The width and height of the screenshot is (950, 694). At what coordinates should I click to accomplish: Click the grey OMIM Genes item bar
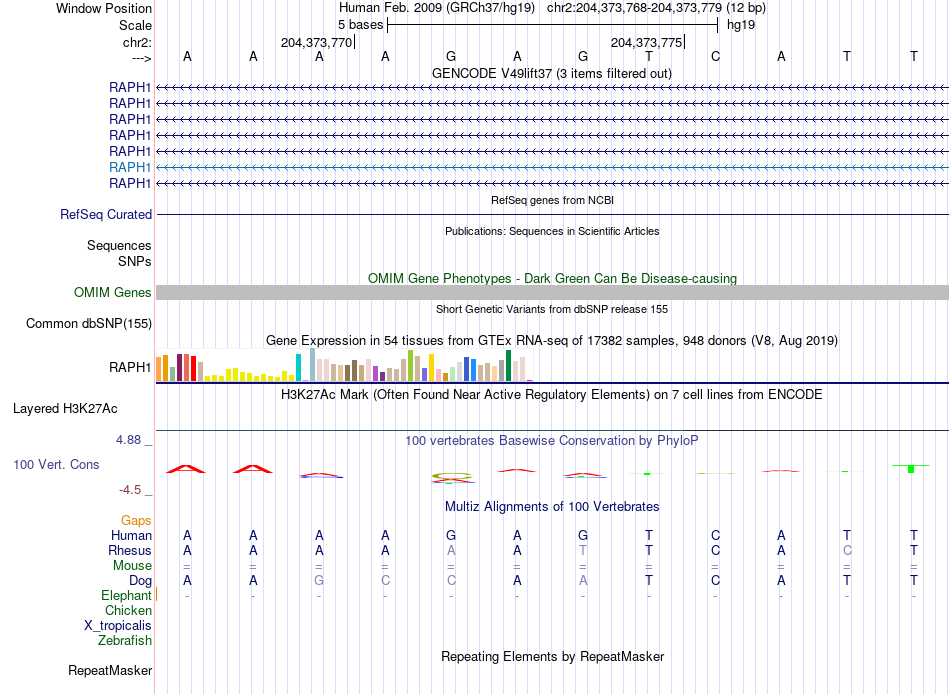552,293
